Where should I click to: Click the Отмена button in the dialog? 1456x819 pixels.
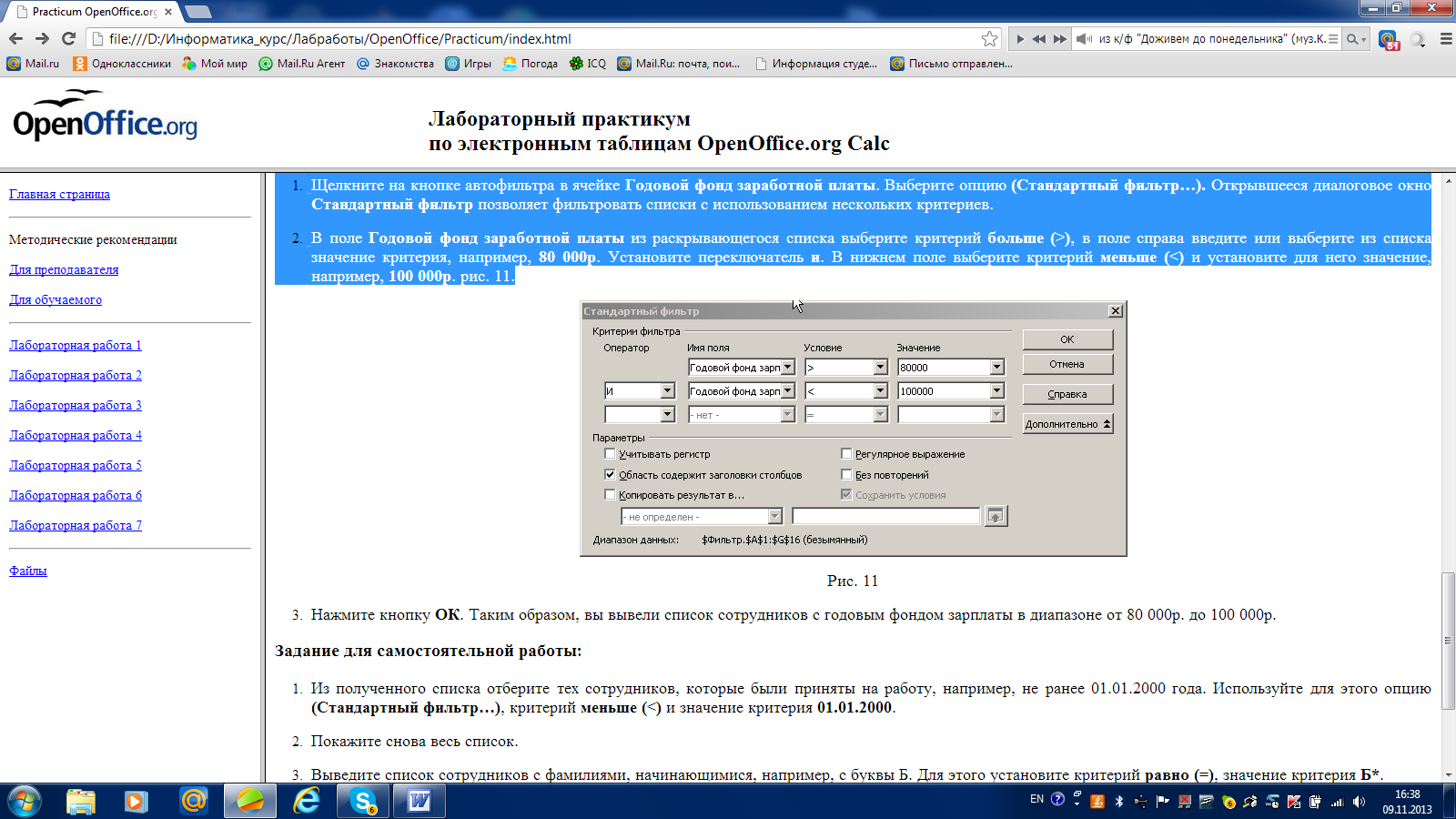[x=1067, y=364]
